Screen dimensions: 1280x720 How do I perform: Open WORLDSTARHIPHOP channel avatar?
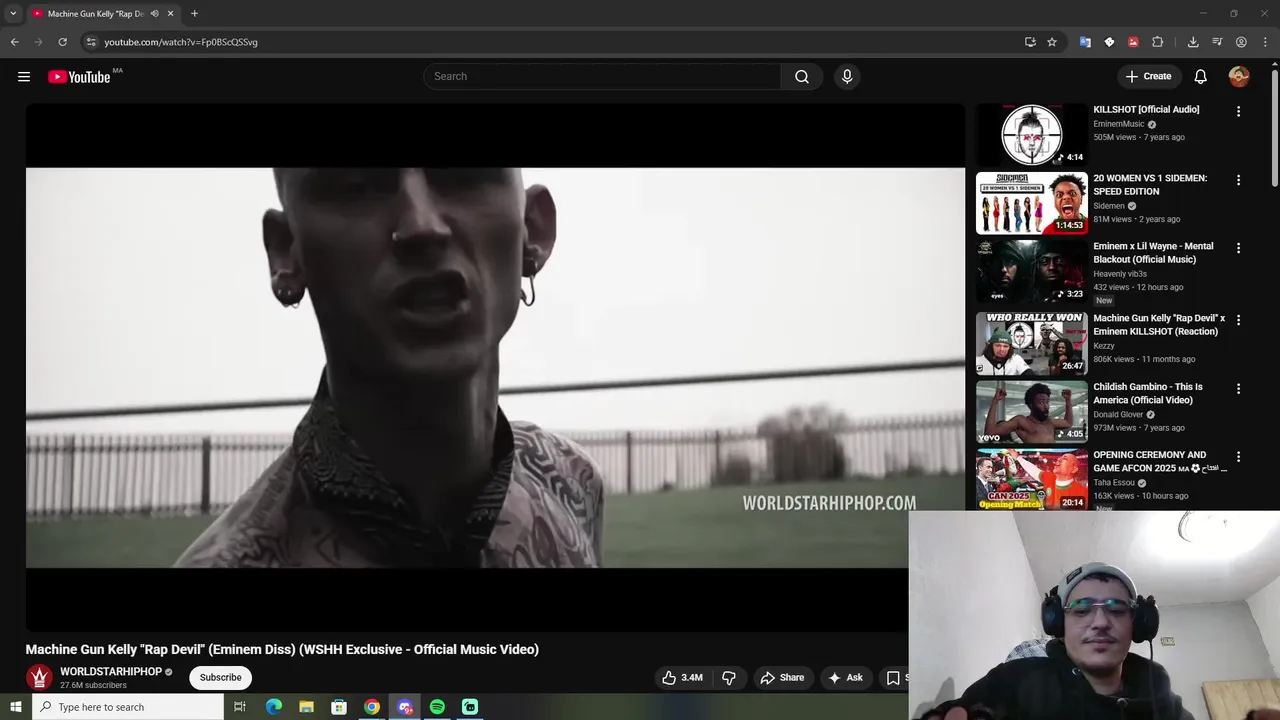pos(39,677)
